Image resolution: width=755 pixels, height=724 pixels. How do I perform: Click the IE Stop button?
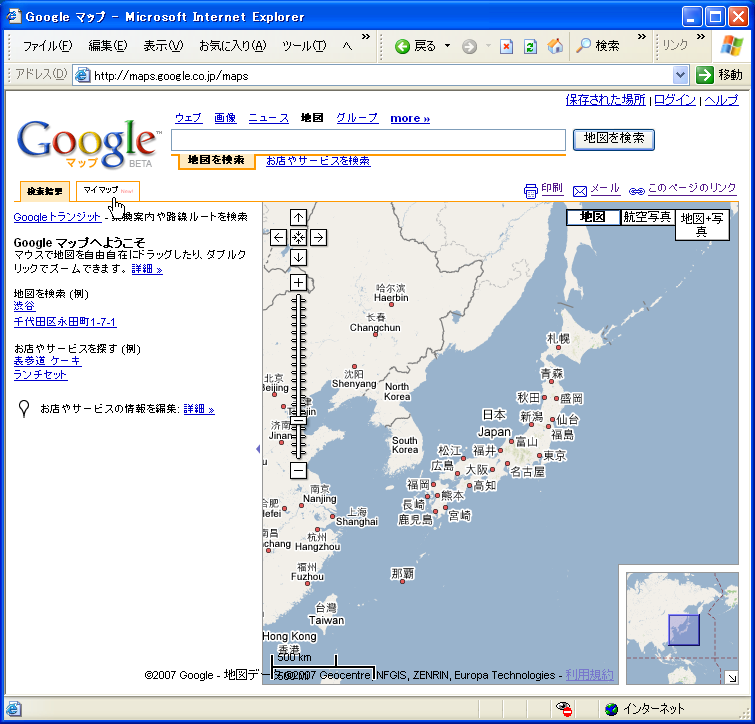[x=506, y=47]
